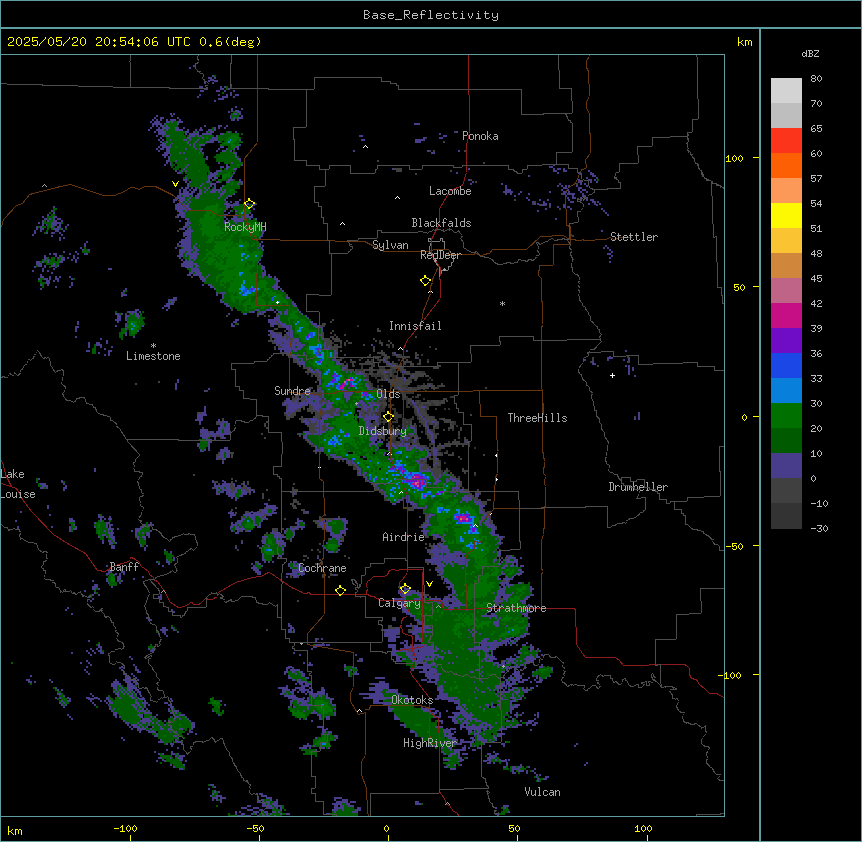Click the dBZ legend heading
862x842 pixels.
point(810,54)
